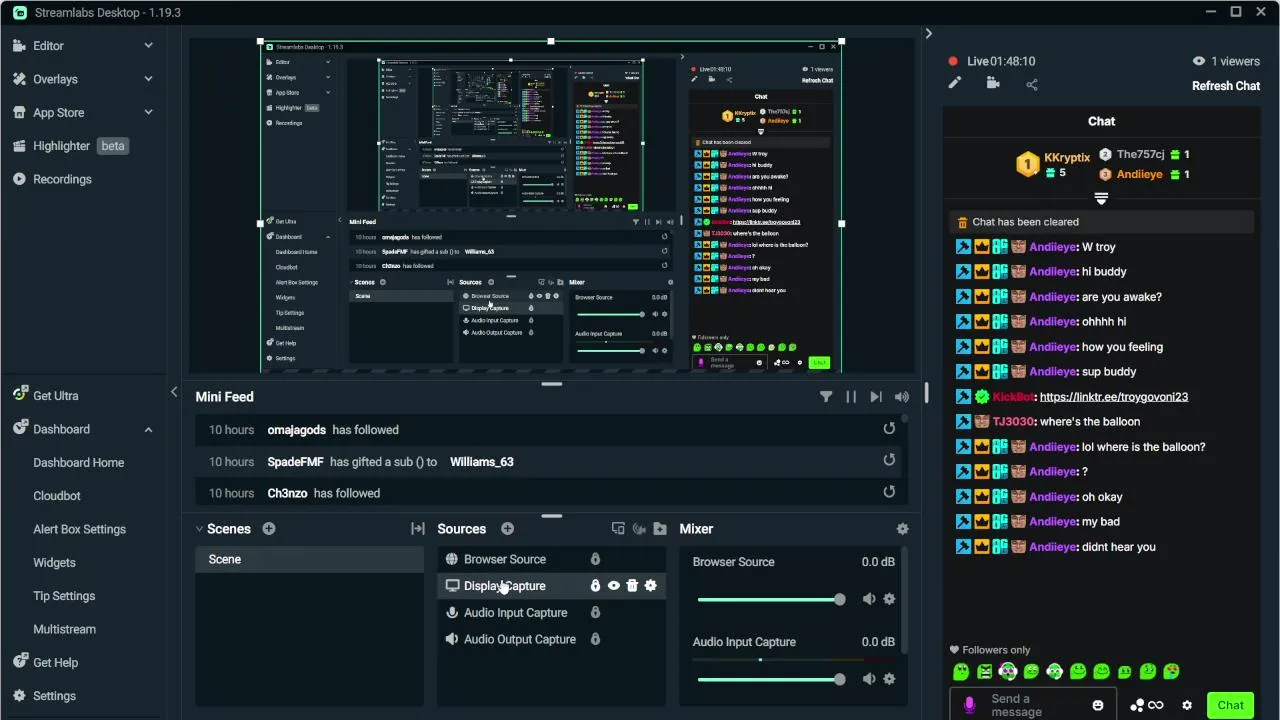Expand the Editor sidebar section

148,45
